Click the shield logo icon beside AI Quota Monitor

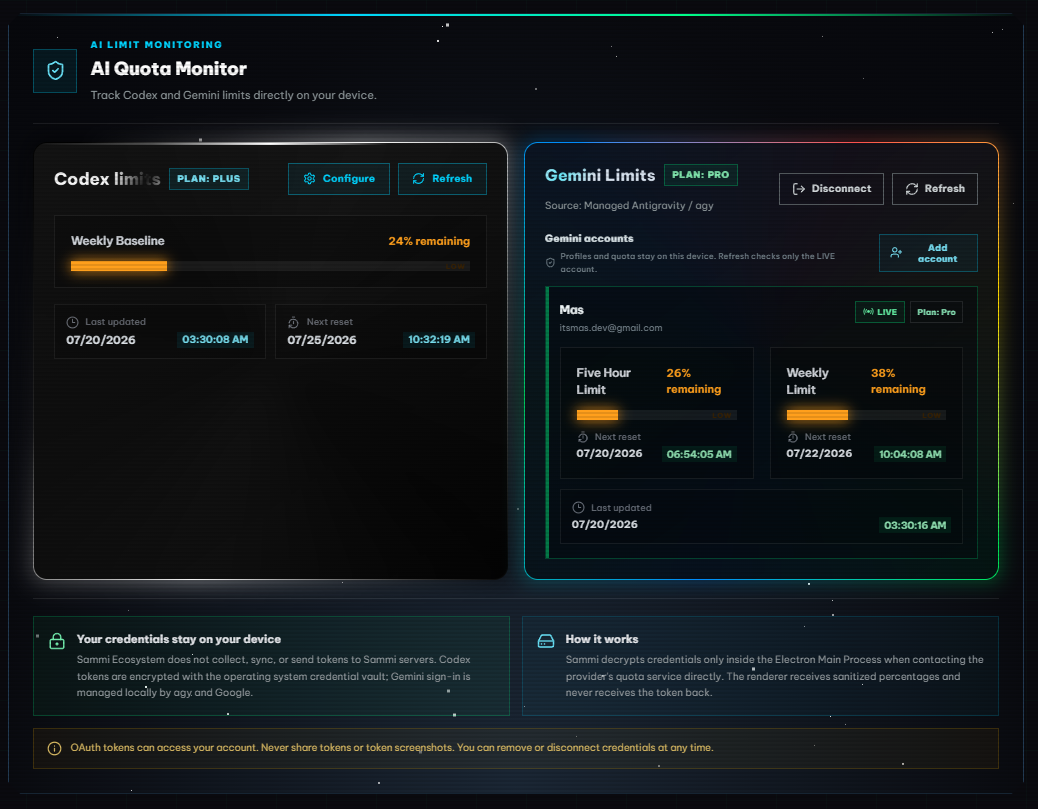tap(55, 70)
